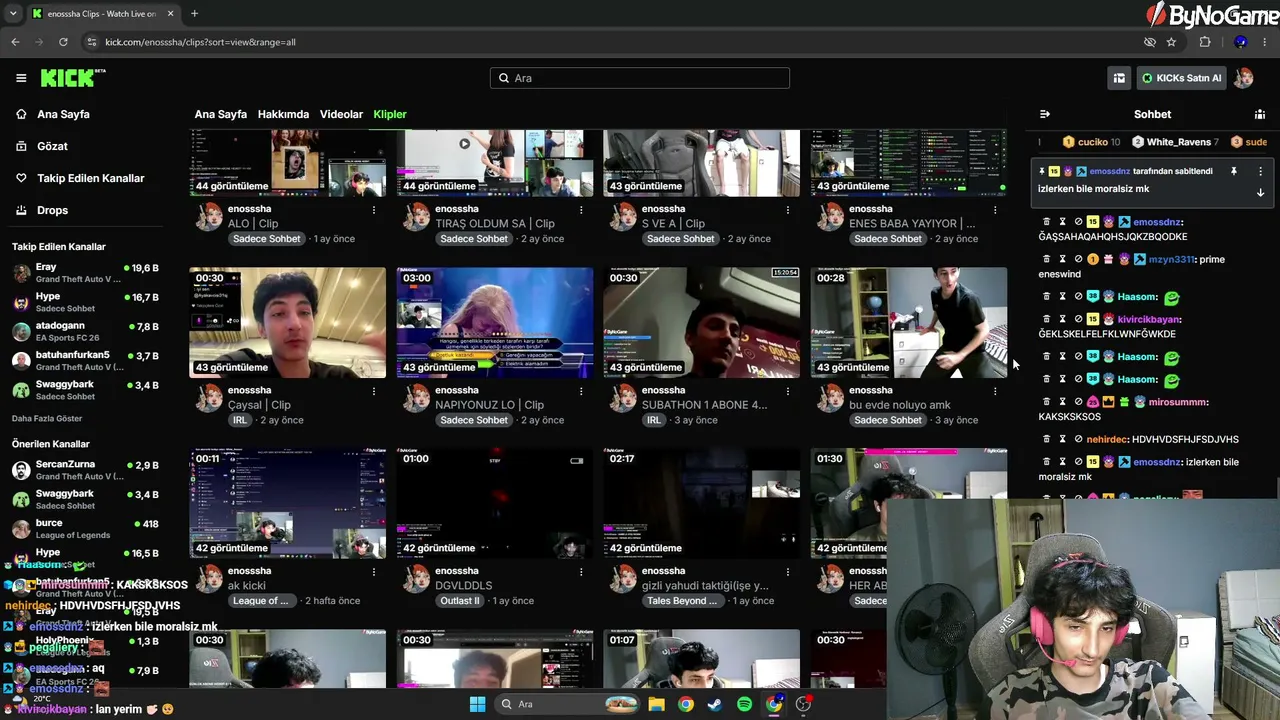Open Spotify from the taskbar

[x=744, y=704]
